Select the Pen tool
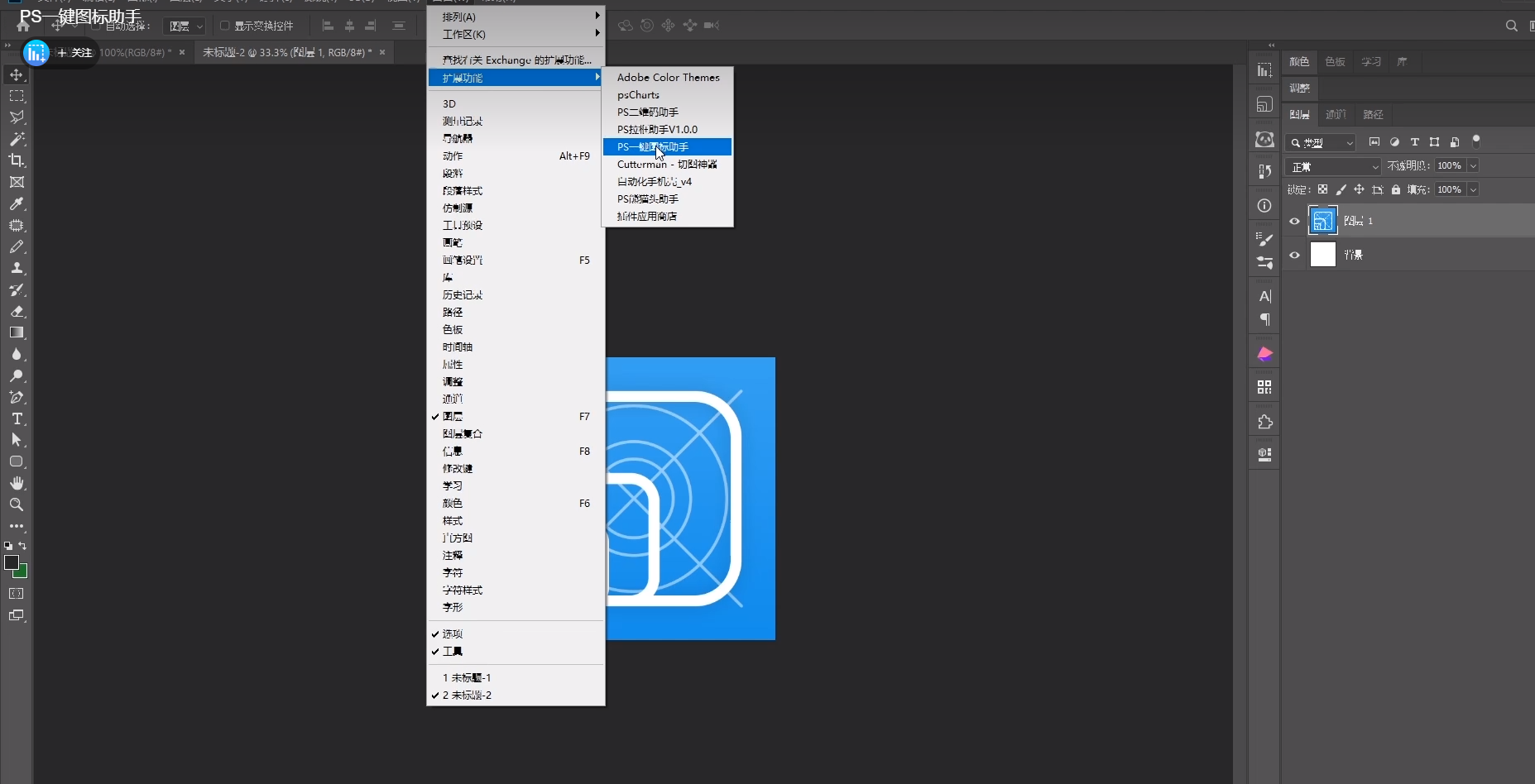This screenshot has height=784, width=1535. click(x=17, y=397)
